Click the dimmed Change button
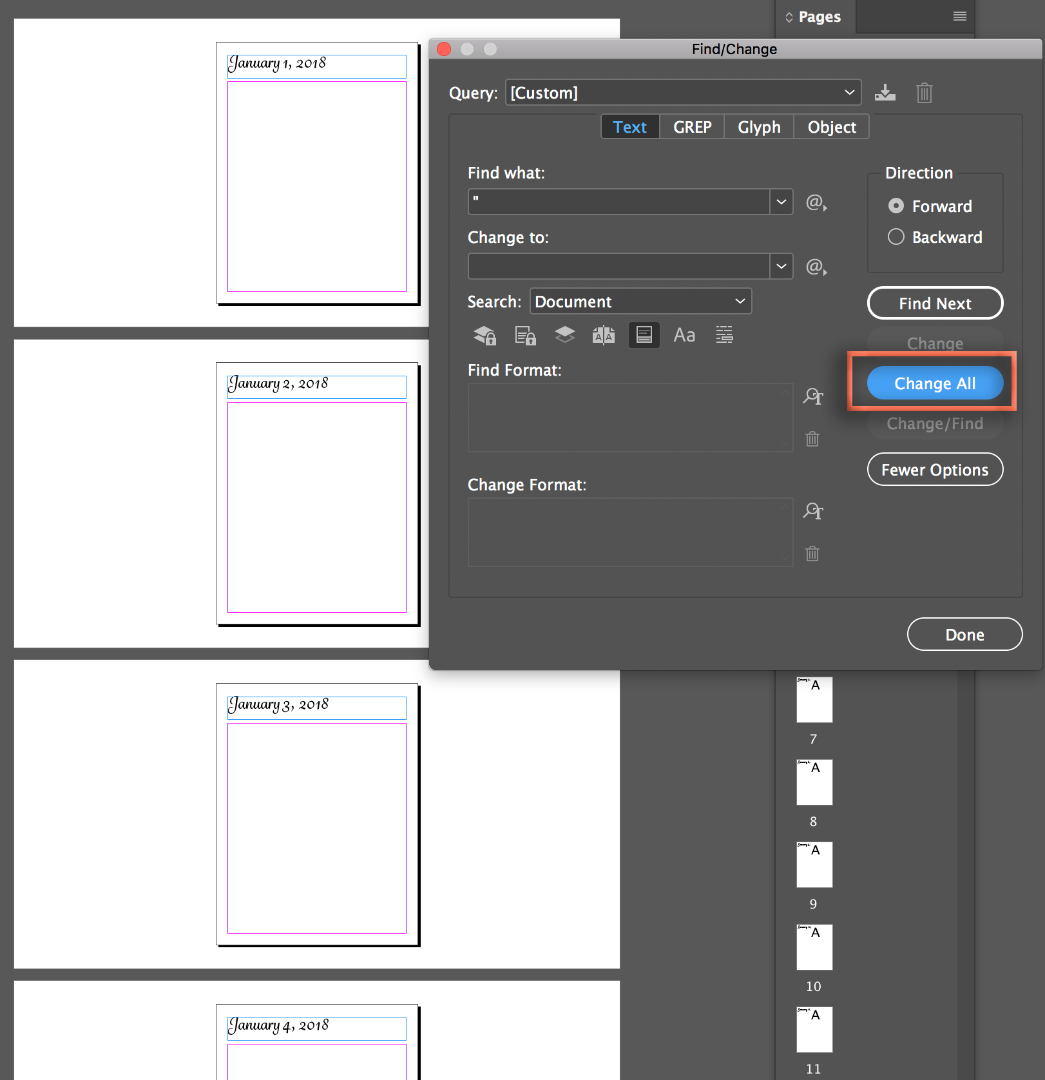The height and width of the screenshot is (1080, 1045). [x=935, y=343]
